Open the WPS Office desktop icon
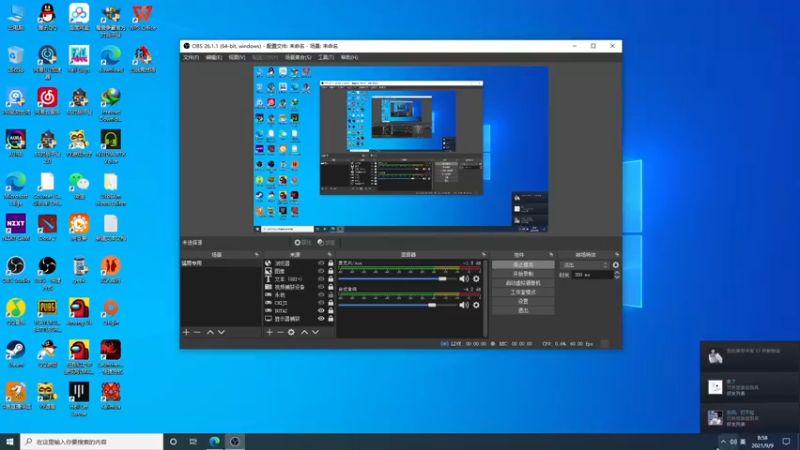This screenshot has height=450, width=800. pos(142,17)
